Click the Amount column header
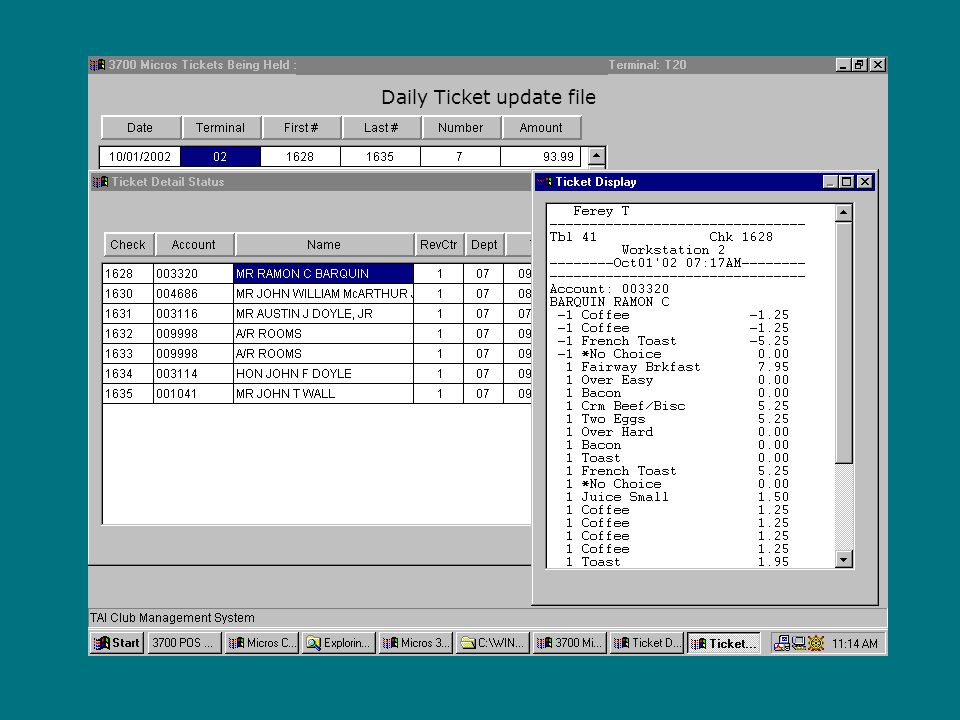Image resolution: width=960 pixels, height=720 pixels. click(541, 127)
